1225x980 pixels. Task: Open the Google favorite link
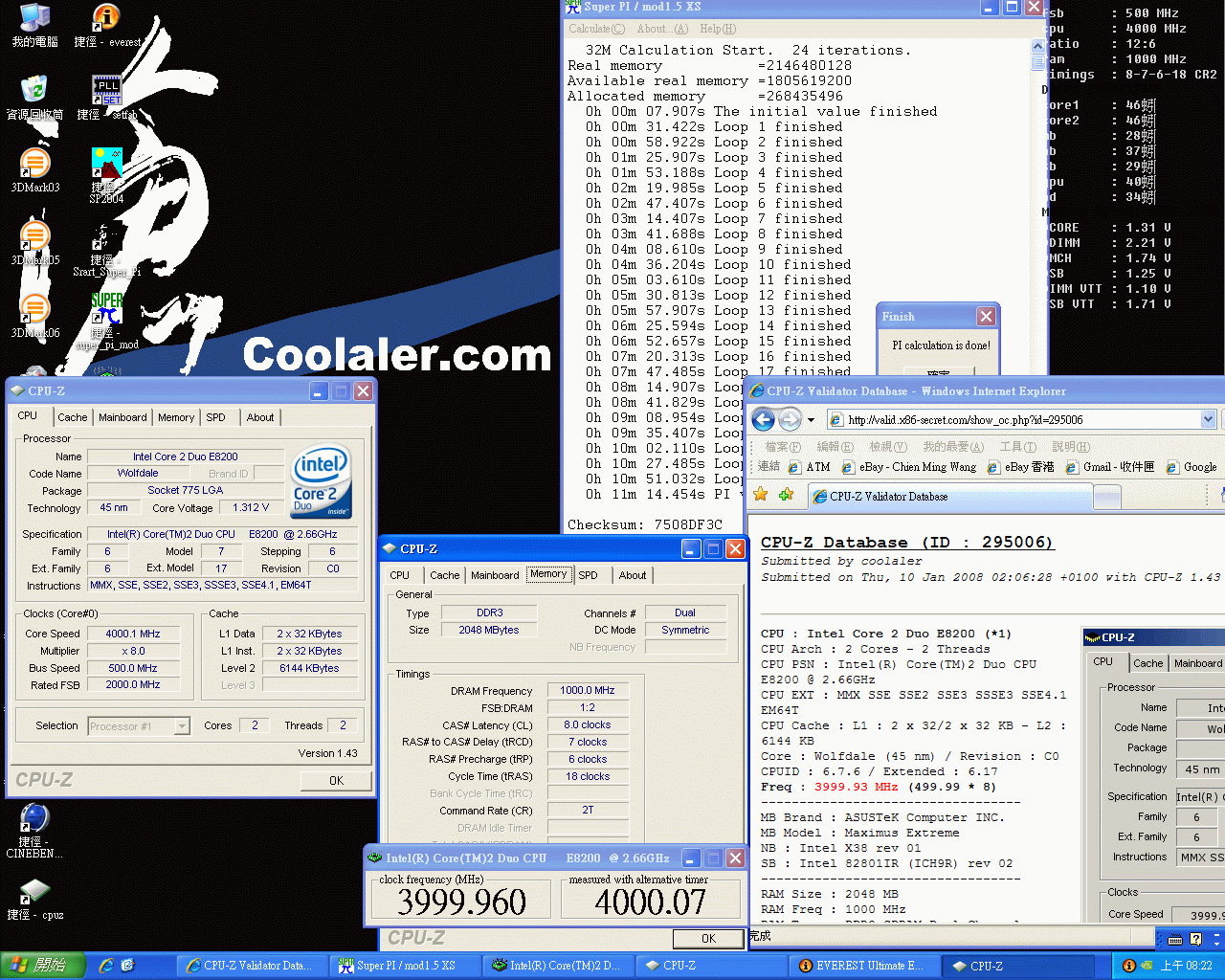pyautogui.click(x=1191, y=467)
